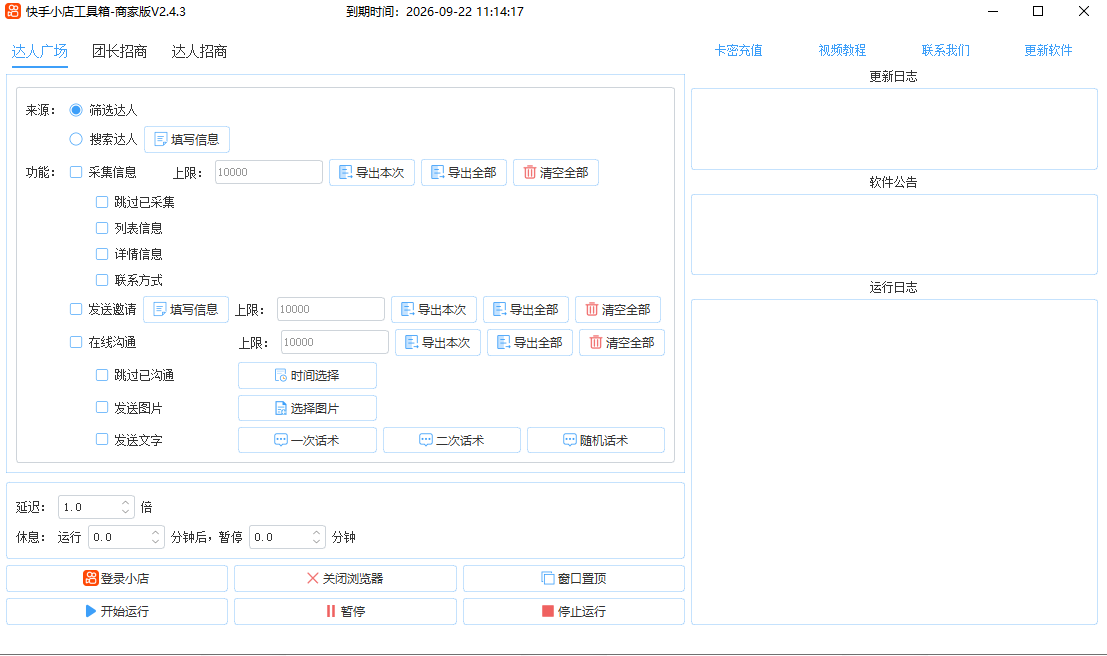Viewport: 1107px width, 656px height.
Task: Clear all in 在线沟通 row
Action: click(x=622, y=342)
